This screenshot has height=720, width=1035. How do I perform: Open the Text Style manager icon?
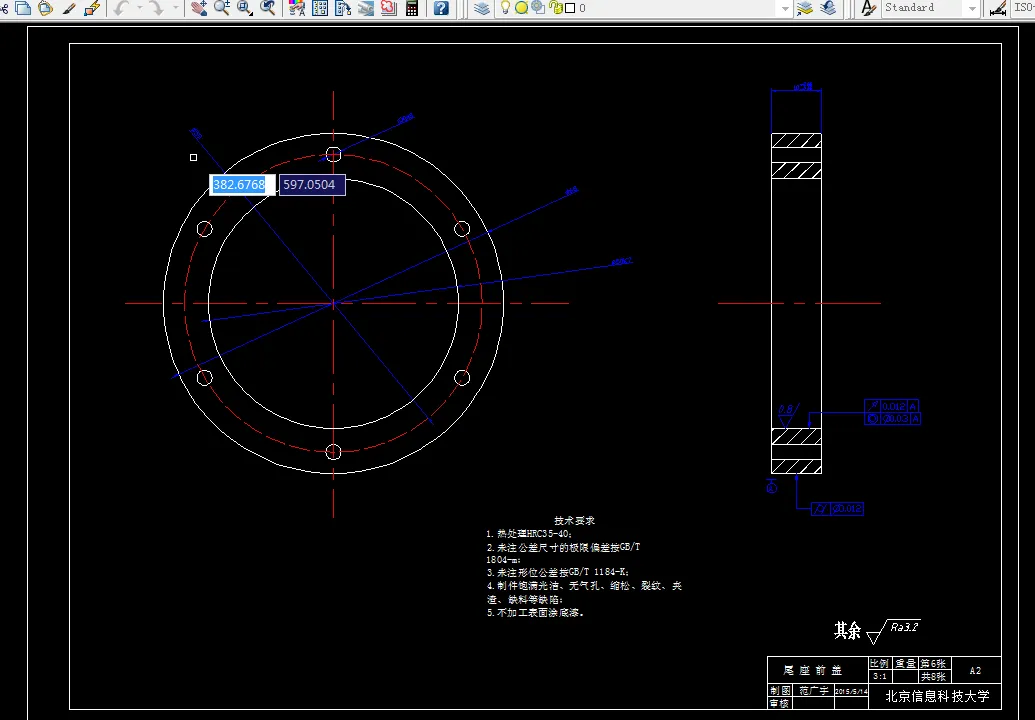(869, 8)
